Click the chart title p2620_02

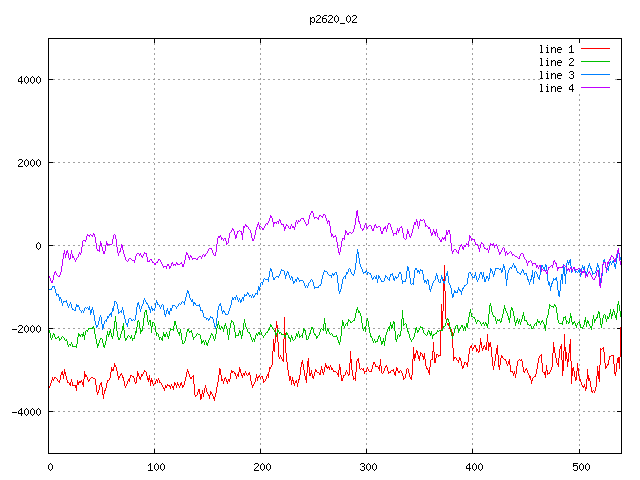point(333,19)
